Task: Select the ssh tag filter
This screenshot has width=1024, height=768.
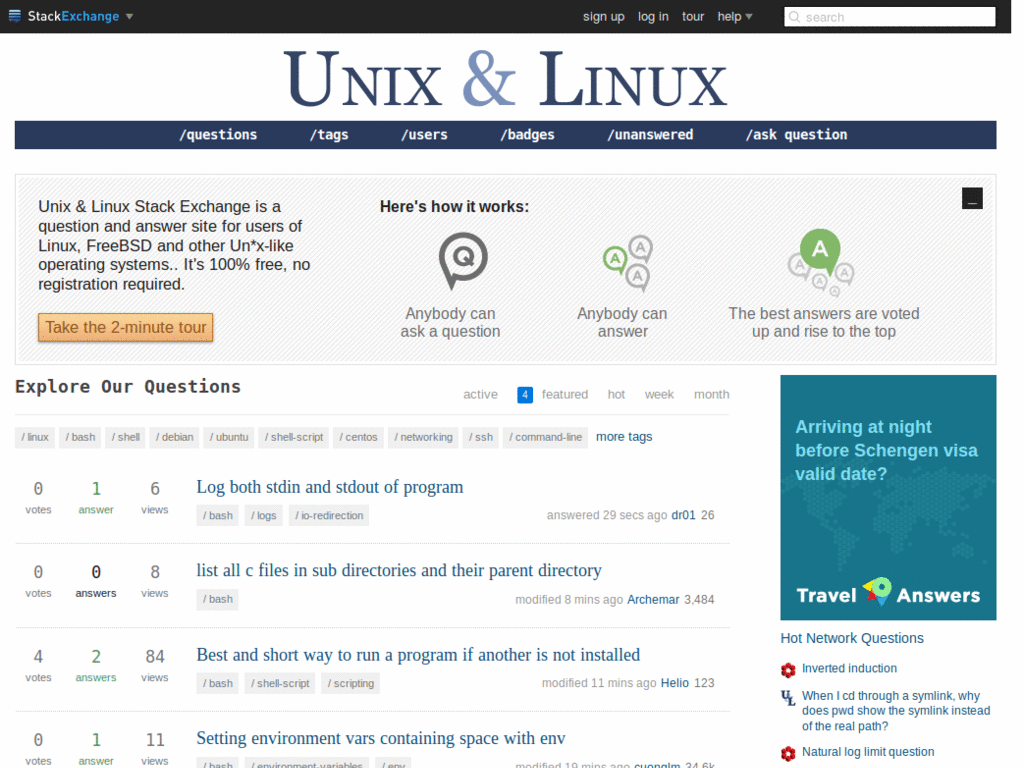Action: (x=481, y=437)
